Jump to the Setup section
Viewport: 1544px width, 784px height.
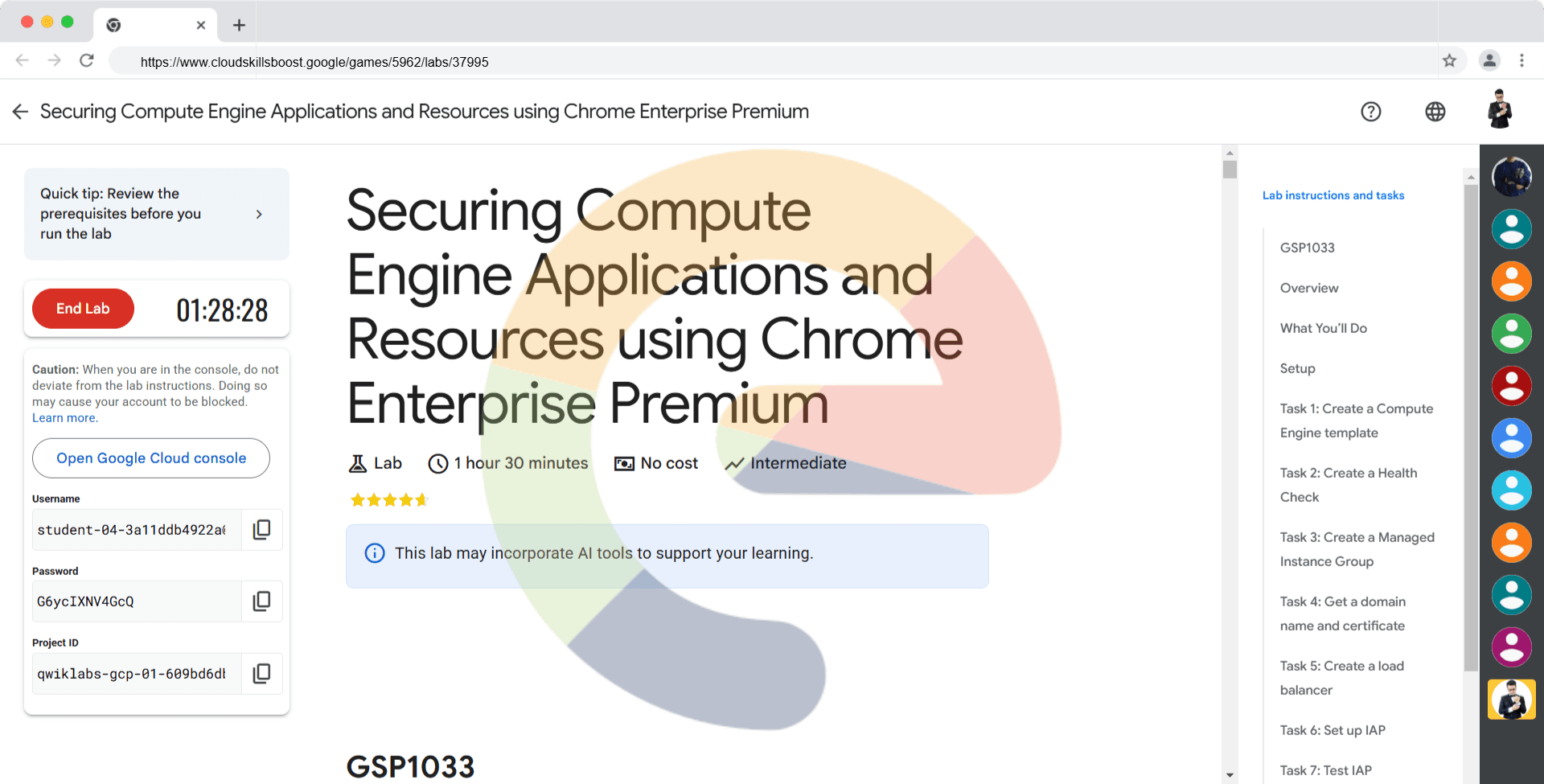pyautogui.click(x=1298, y=368)
